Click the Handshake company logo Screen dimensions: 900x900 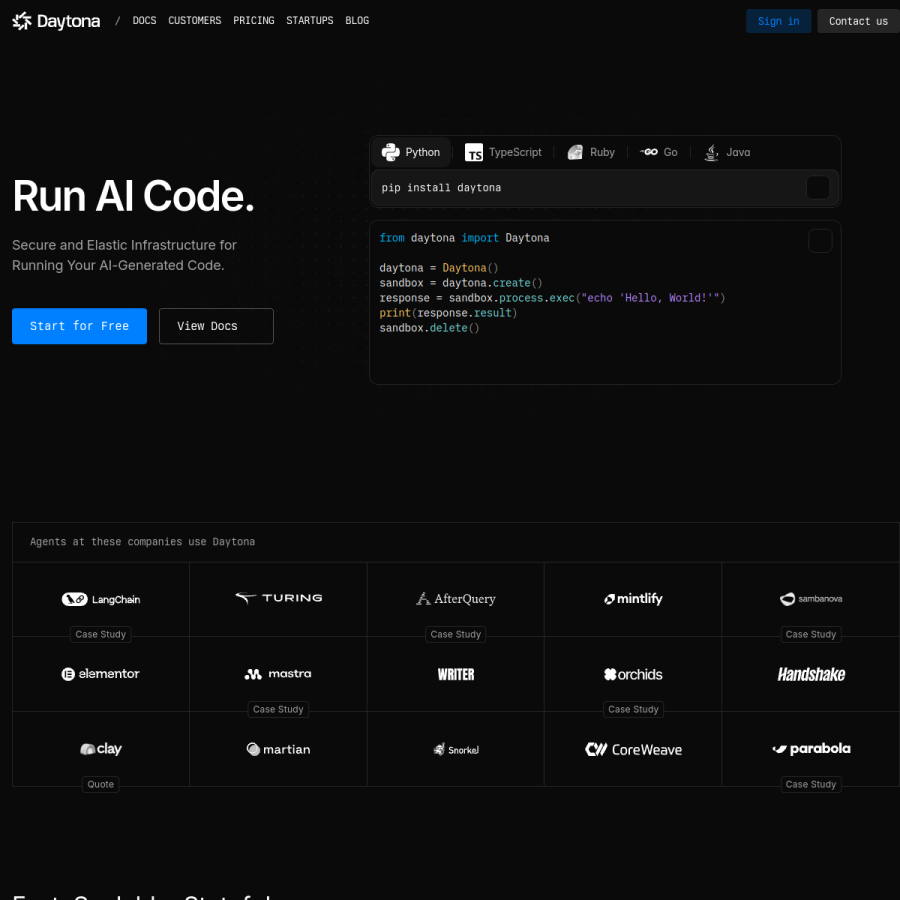pyautogui.click(x=811, y=674)
